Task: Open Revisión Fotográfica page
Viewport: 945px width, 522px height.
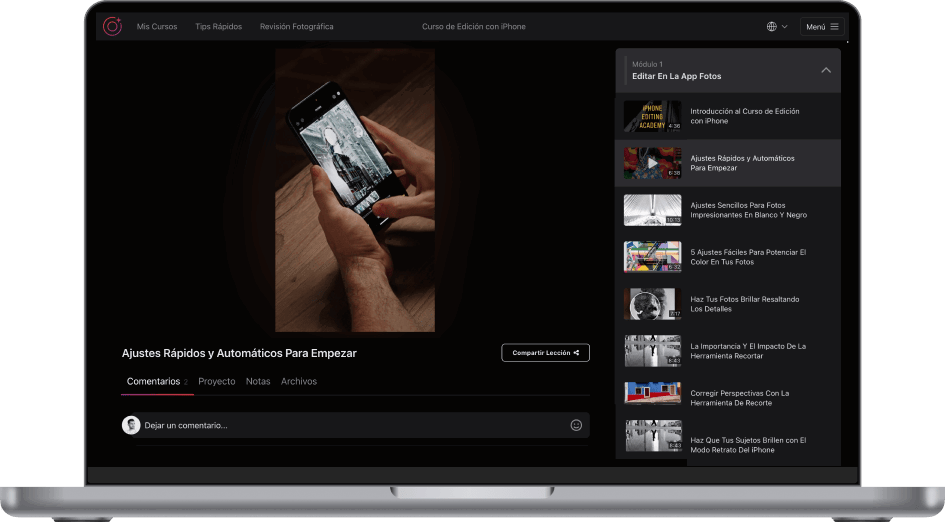Action: point(297,27)
